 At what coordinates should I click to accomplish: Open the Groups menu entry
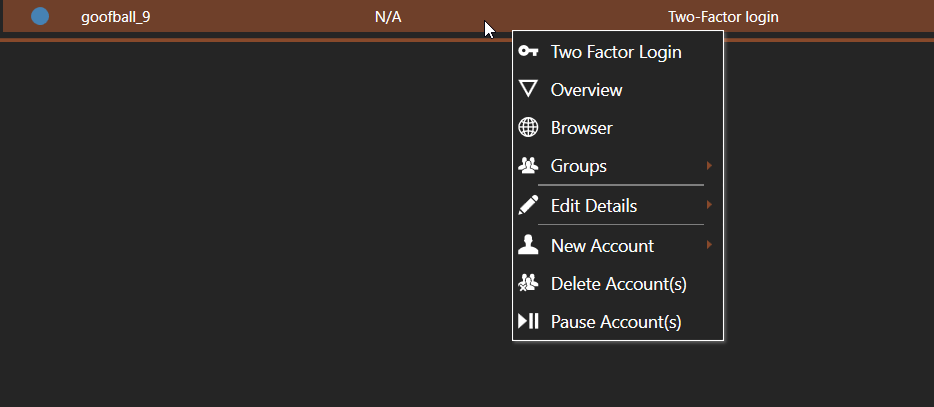click(618, 166)
